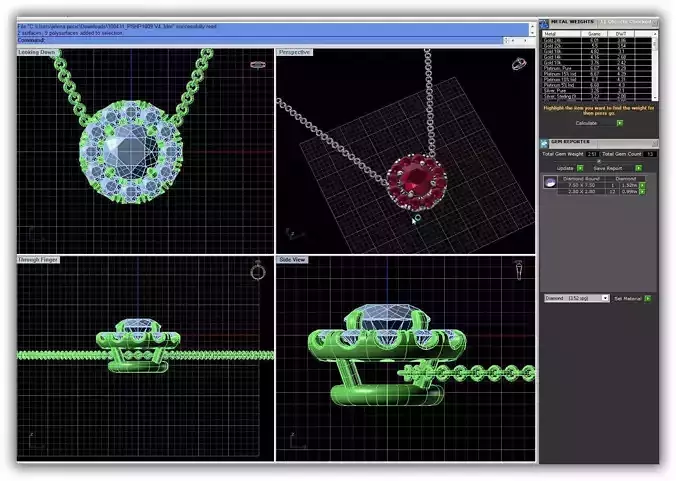Select the Silver Sterling row

pyautogui.click(x=597, y=97)
